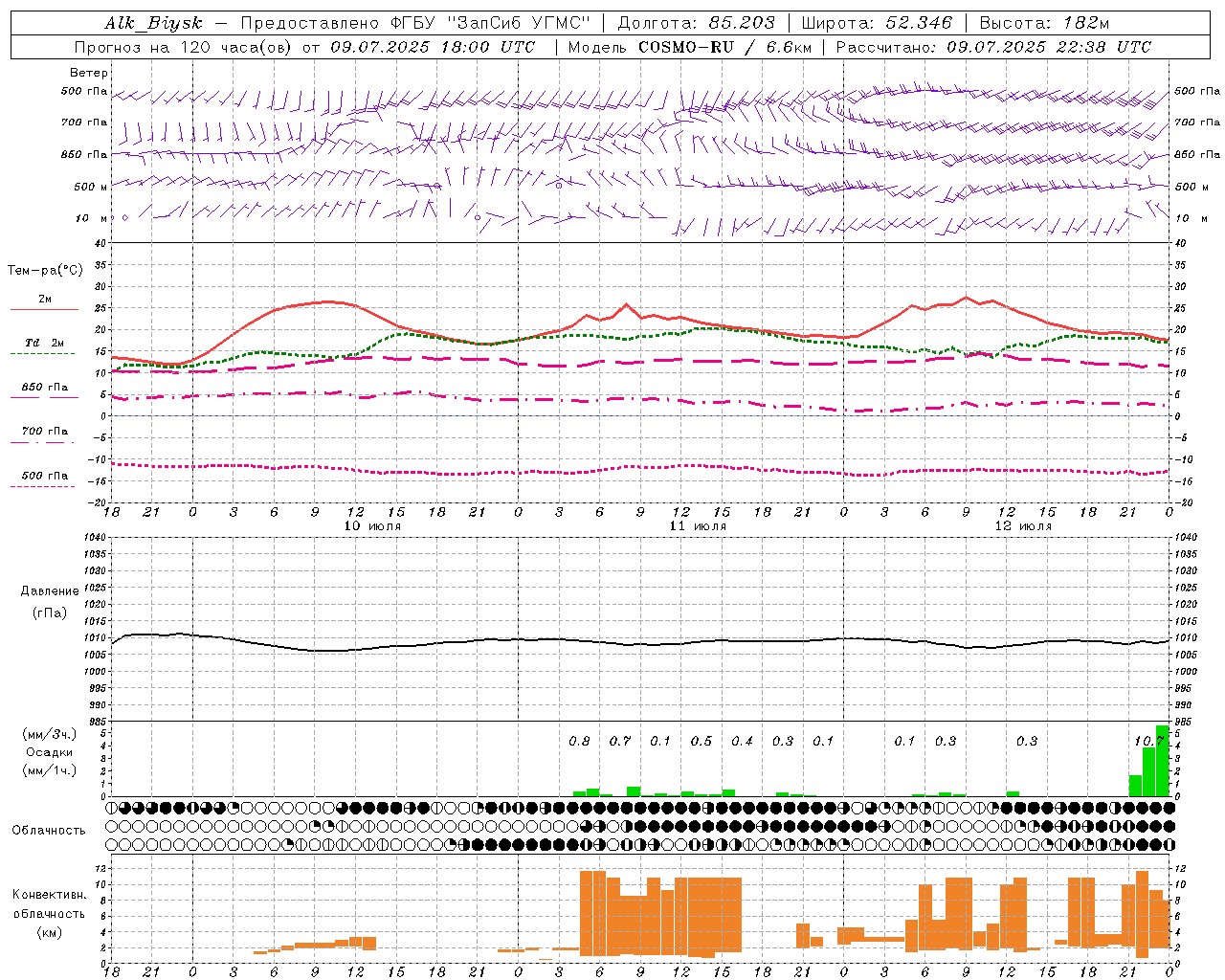Click the 'Td 2м' dew point legend entry
The width and height of the screenshot is (1225, 980).
(x=45, y=343)
